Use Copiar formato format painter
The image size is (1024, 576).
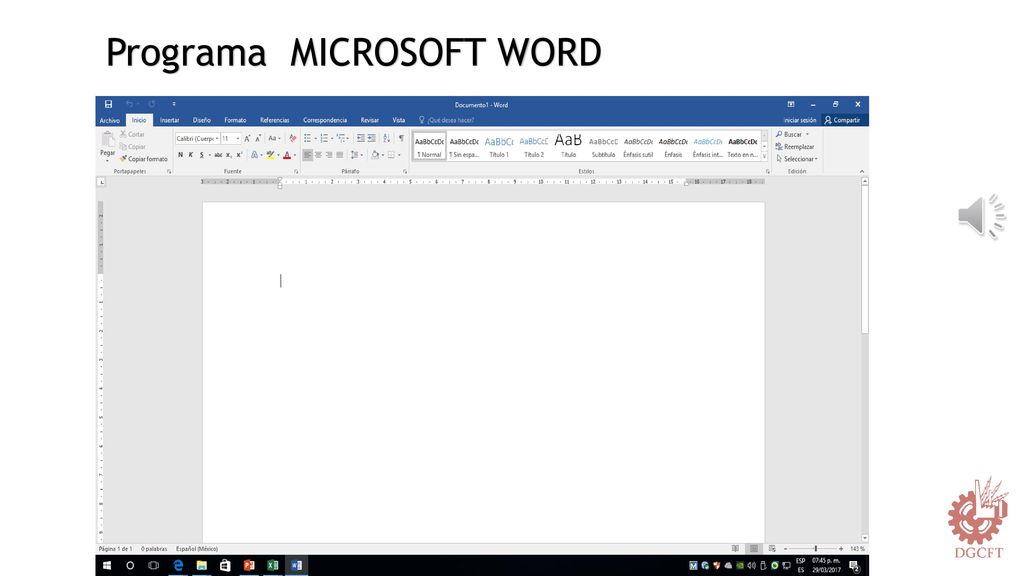click(x=144, y=159)
